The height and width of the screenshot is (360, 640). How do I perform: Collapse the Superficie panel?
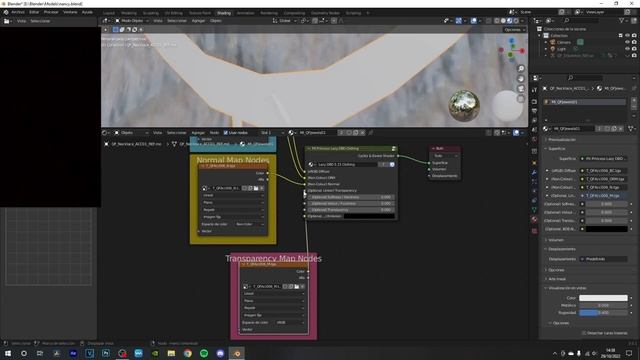pos(557,149)
